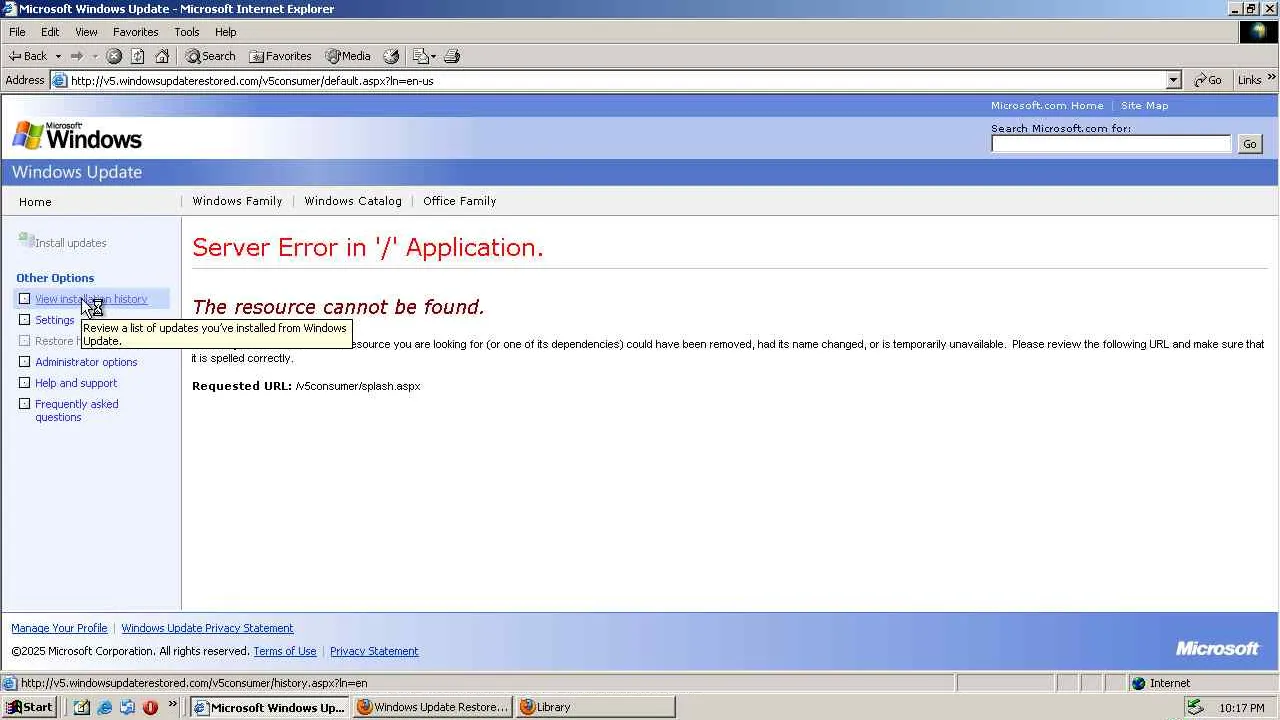Image resolution: width=1280 pixels, height=720 pixels.
Task: Open the Back history dropdown arrow
Action: (x=58, y=56)
